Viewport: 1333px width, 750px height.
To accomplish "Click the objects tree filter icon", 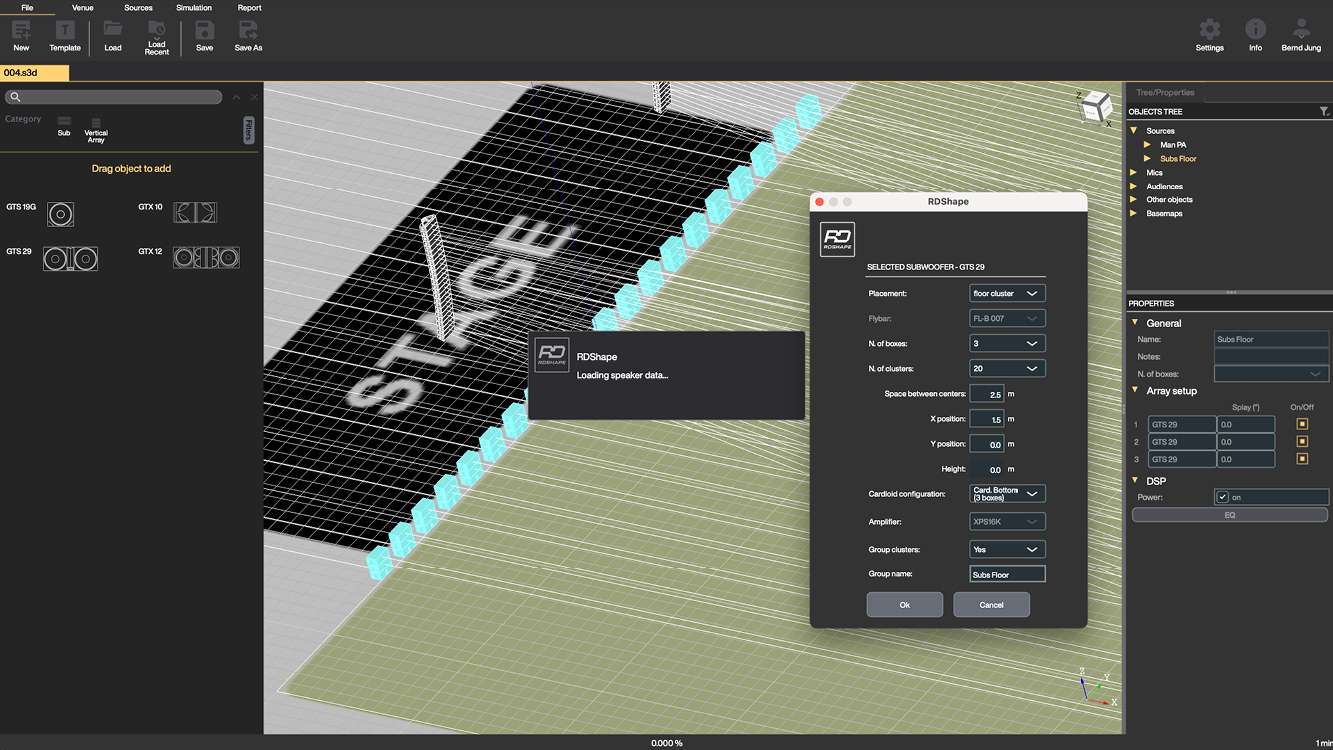I will click(x=1324, y=112).
